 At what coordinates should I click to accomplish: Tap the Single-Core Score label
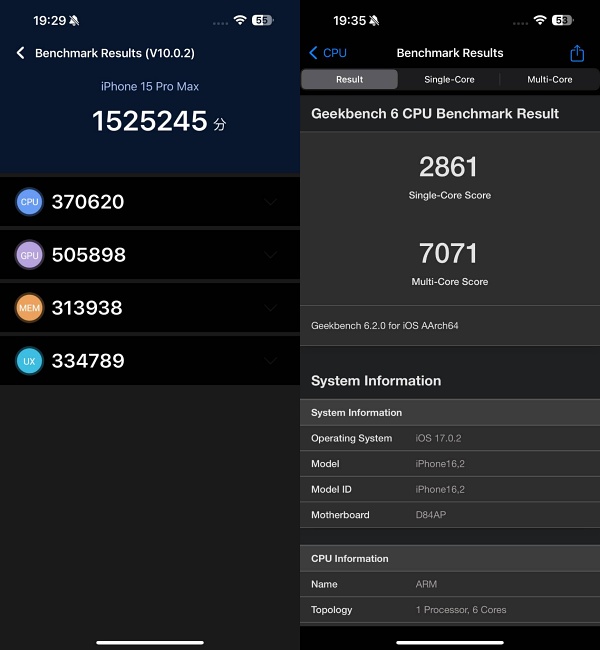pyautogui.click(x=450, y=195)
